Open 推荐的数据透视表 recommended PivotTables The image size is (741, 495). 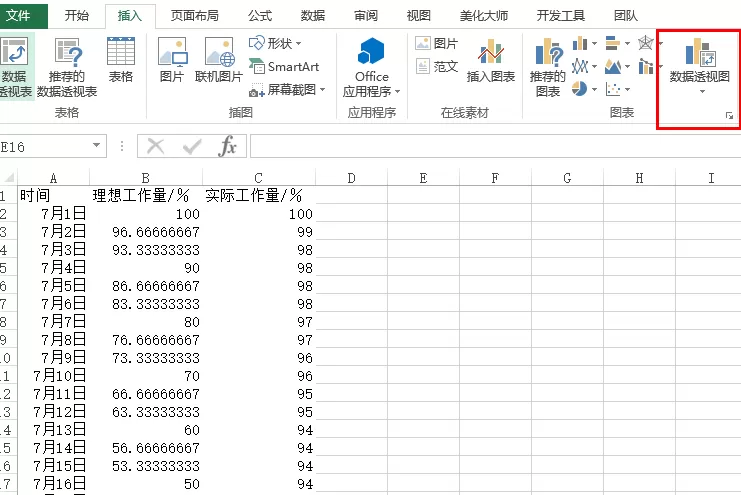(x=67, y=66)
